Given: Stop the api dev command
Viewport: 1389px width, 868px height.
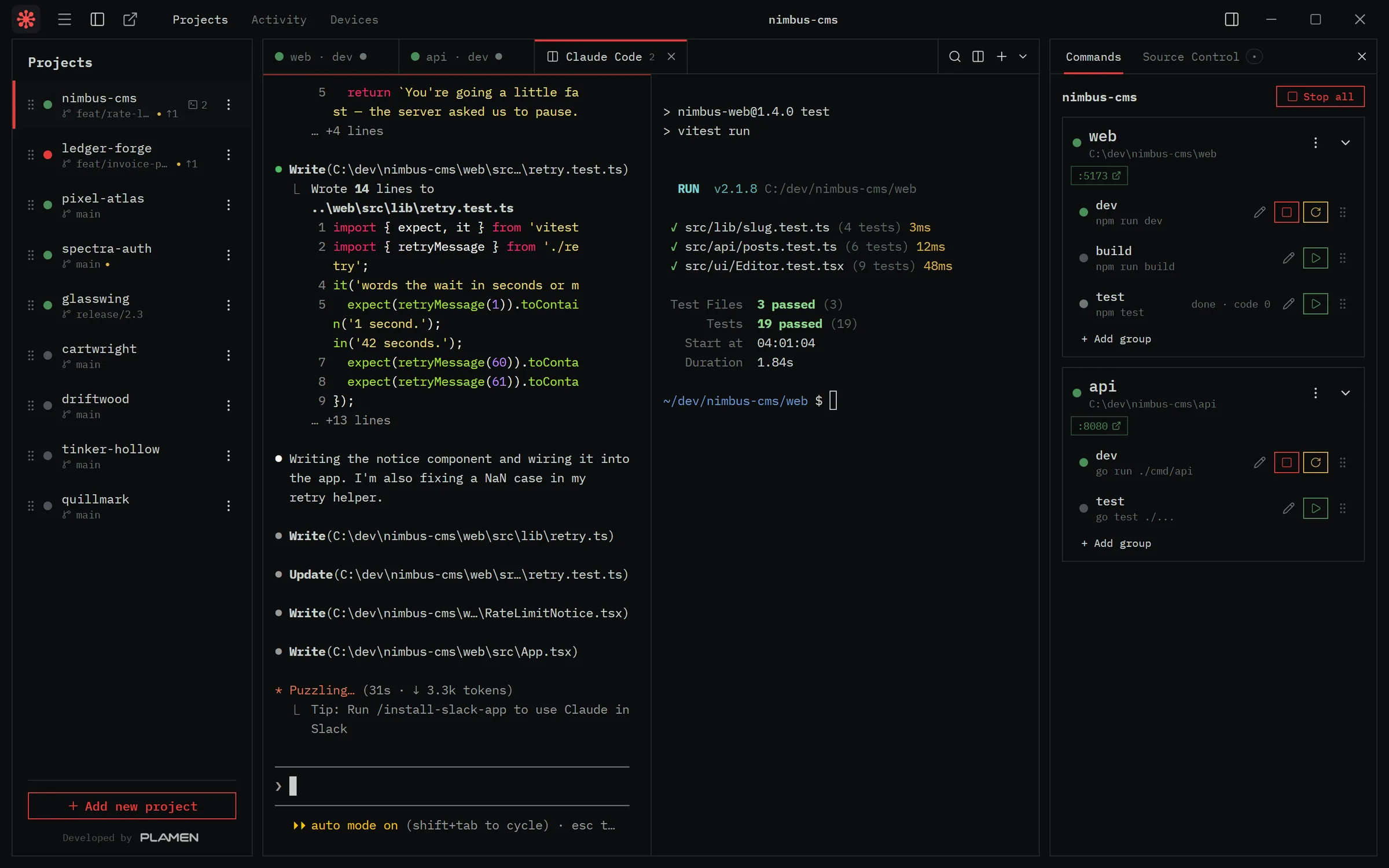Looking at the screenshot, I should point(1287,462).
